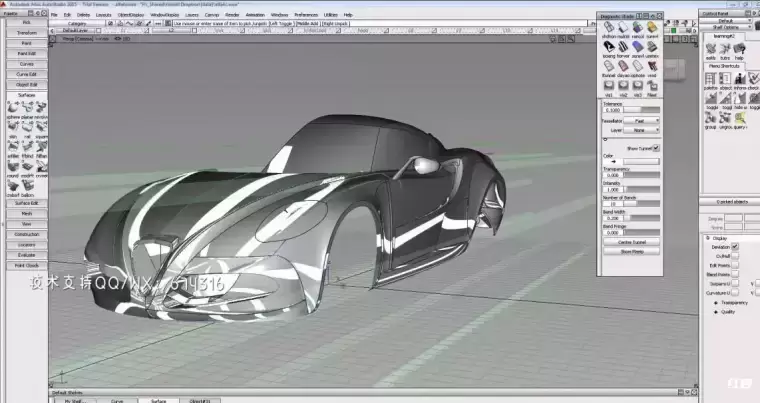The height and width of the screenshot is (403, 760).
Task: Enable the Blend Points display checkbox
Action: (735, 274)
